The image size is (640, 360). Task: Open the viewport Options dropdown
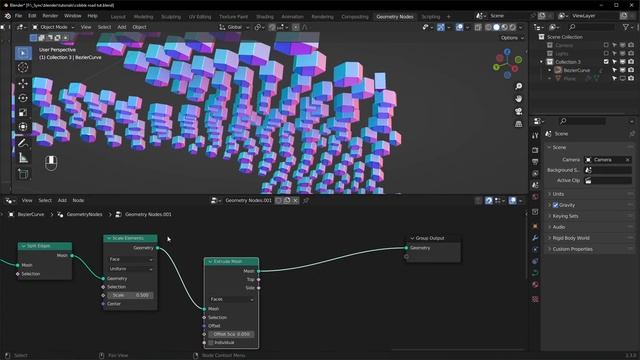(x=512, y=38)
